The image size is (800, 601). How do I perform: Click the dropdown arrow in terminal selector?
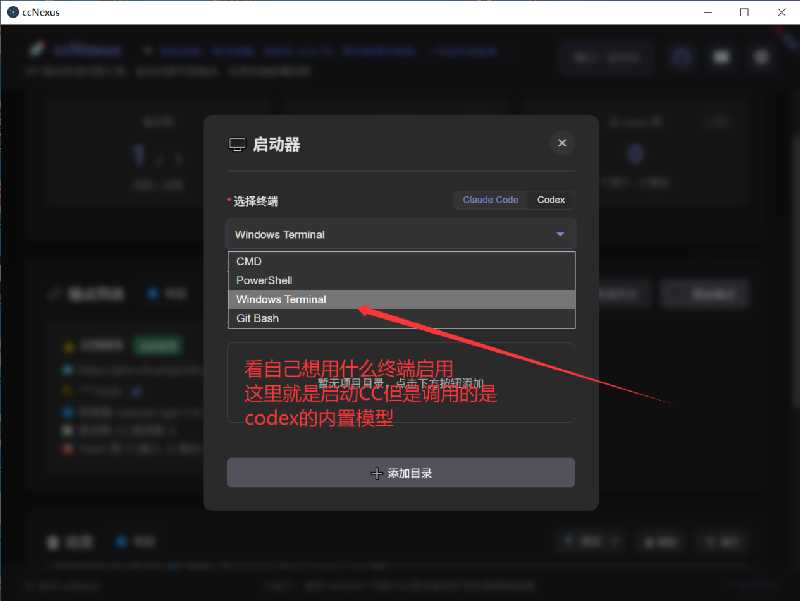[x=560, y=235]
